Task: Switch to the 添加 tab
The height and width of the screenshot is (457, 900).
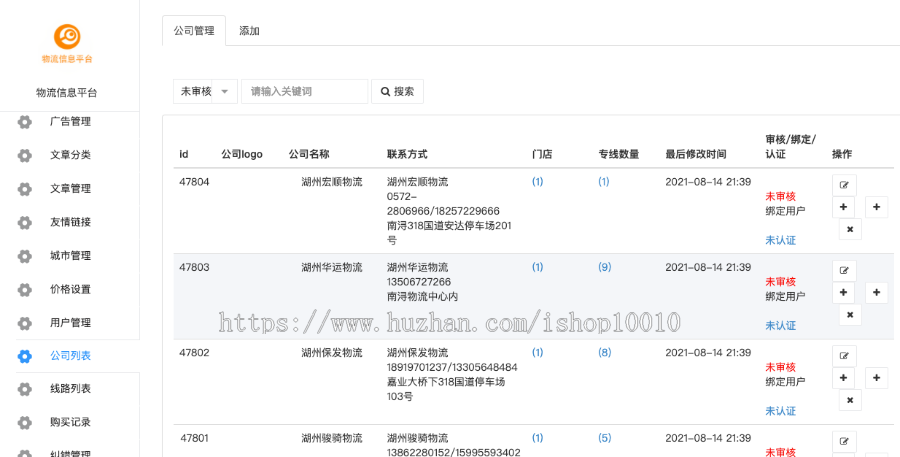Action: point(249,31)
